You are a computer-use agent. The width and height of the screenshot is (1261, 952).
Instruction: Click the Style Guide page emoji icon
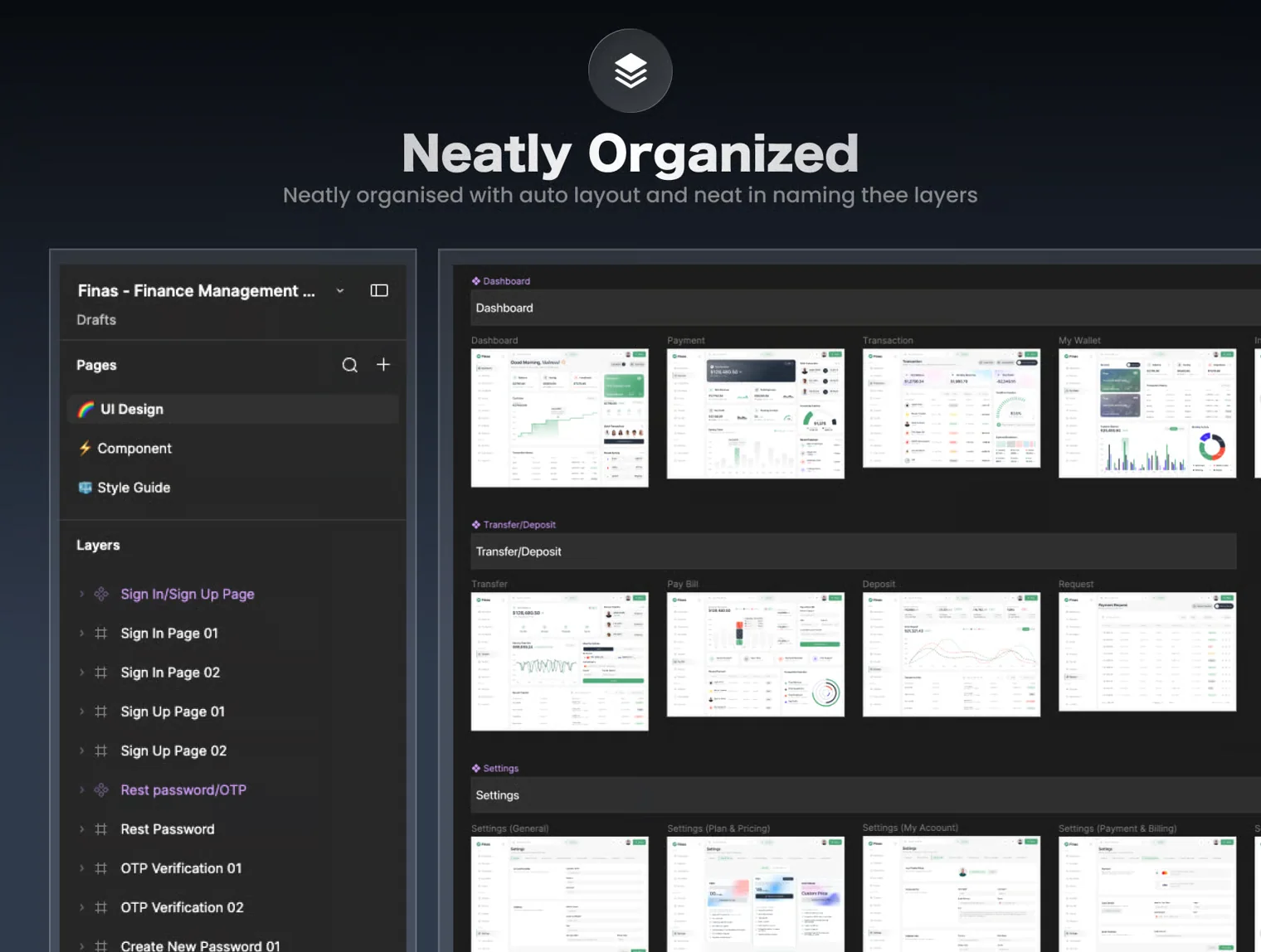pos(85,488)
